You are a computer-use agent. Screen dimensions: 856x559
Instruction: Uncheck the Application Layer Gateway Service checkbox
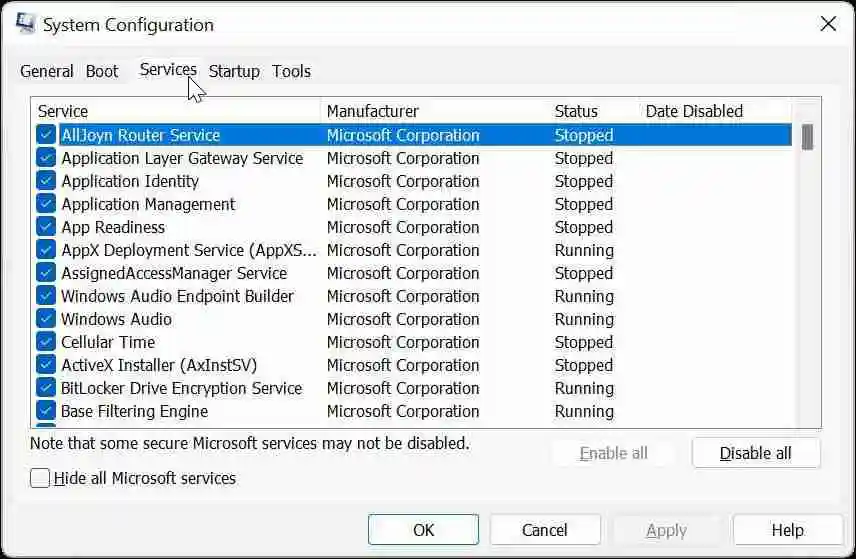pos(46,158)
